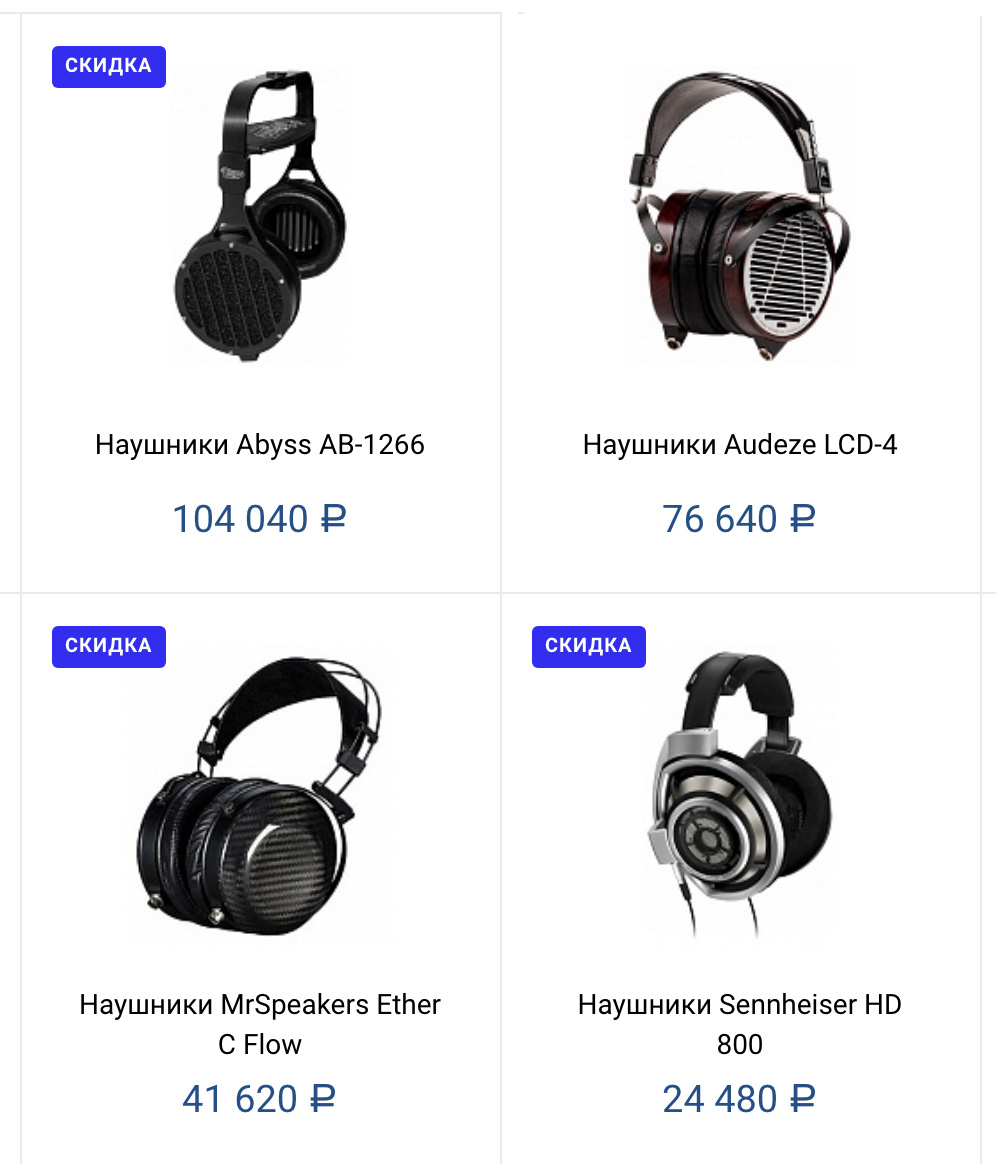Open the Наушники Sennheiser HD 800 link
The width and height of the screenshot is (1008, 1164).
click(x=740, y=1024)
